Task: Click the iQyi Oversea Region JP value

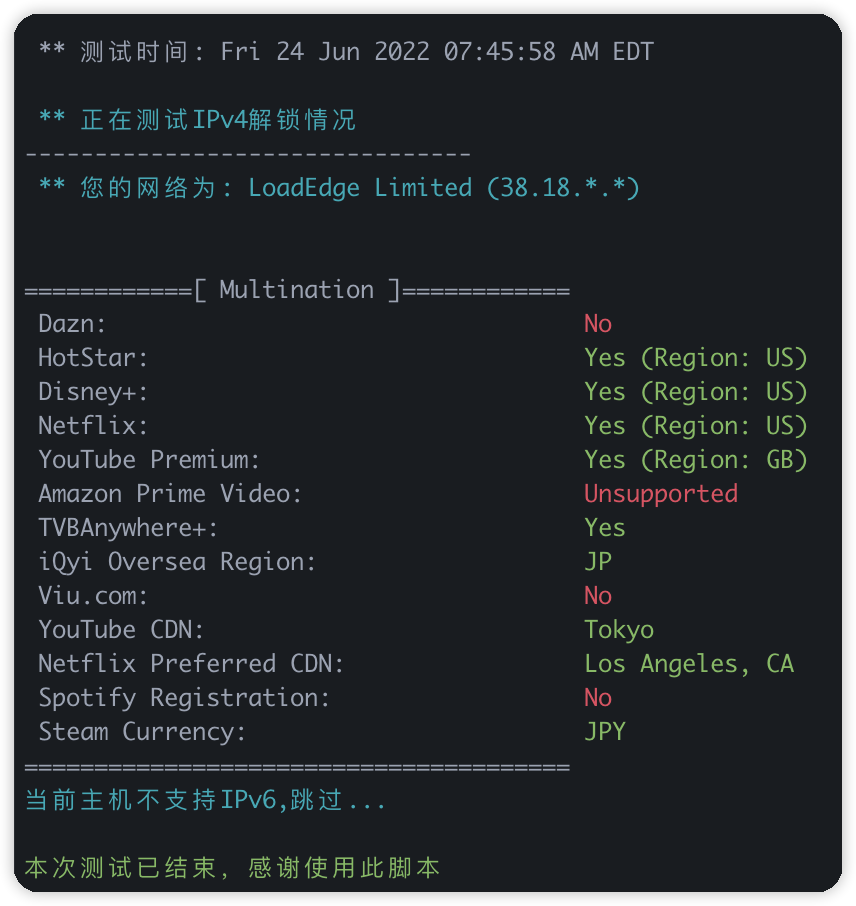Action: coord(598,562)
